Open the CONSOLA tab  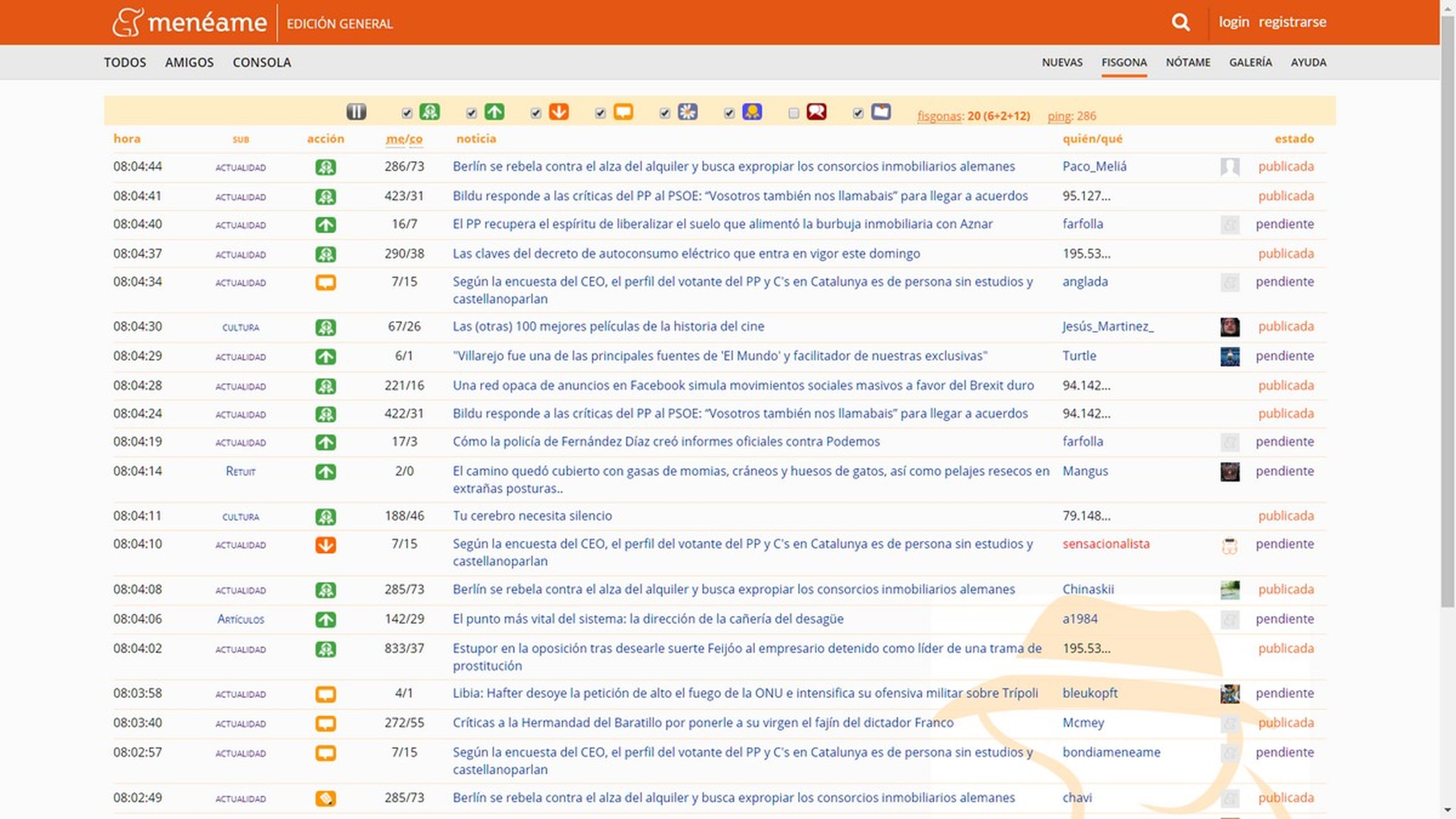coord(262,62)
